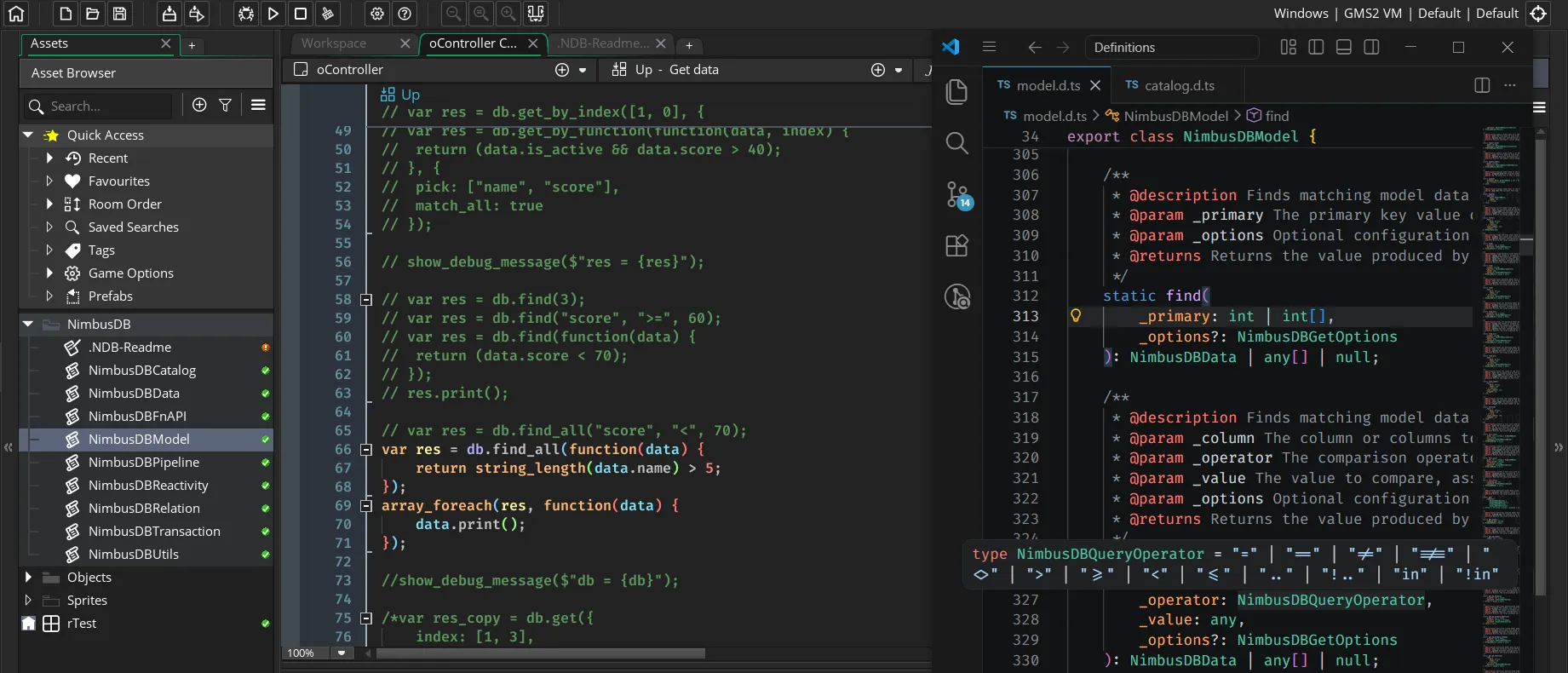The image size is (1568, 673).
Task: Open Customize Layout in VS Code title bar
Action: click(1289, 47)
